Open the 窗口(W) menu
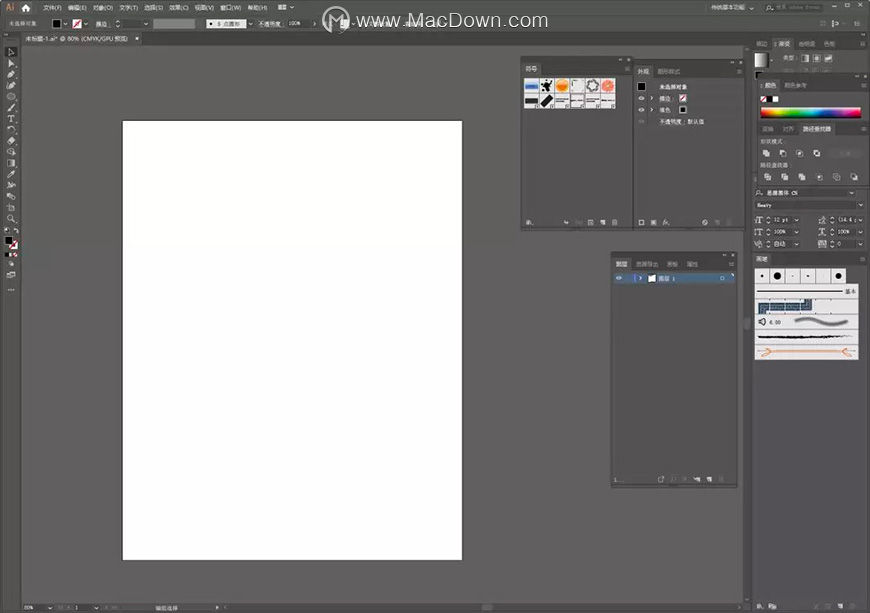Viewport: 870px width, 613px height. [230, 8]
